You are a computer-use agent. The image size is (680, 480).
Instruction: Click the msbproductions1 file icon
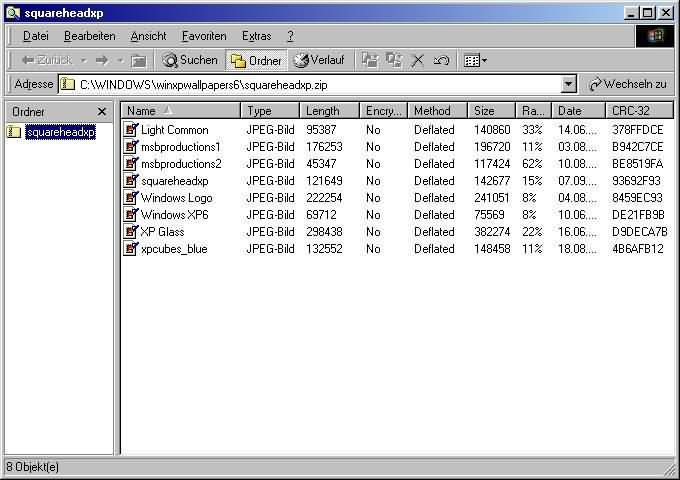coord(131,147)
